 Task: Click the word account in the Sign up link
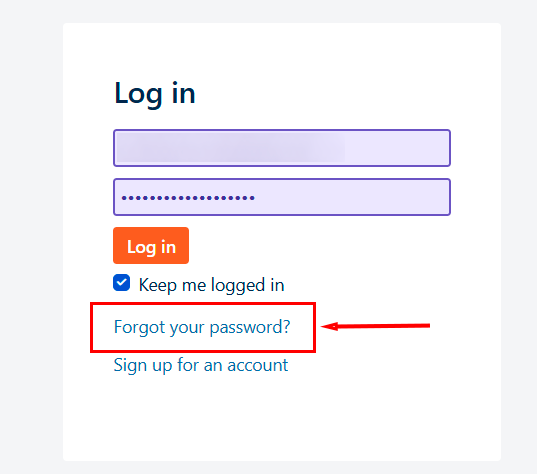[258, 365]
